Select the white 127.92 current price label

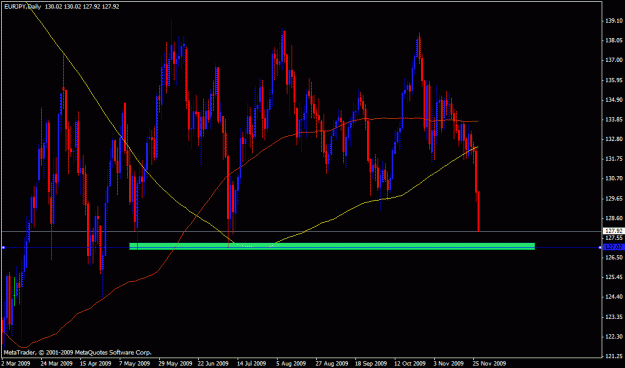coord(613,231)
